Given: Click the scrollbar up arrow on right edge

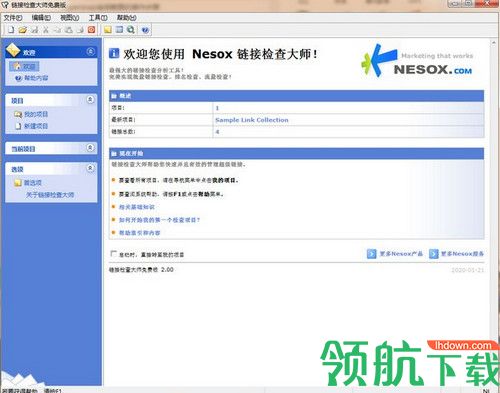Looking at the screenshot, I should 494,43.
